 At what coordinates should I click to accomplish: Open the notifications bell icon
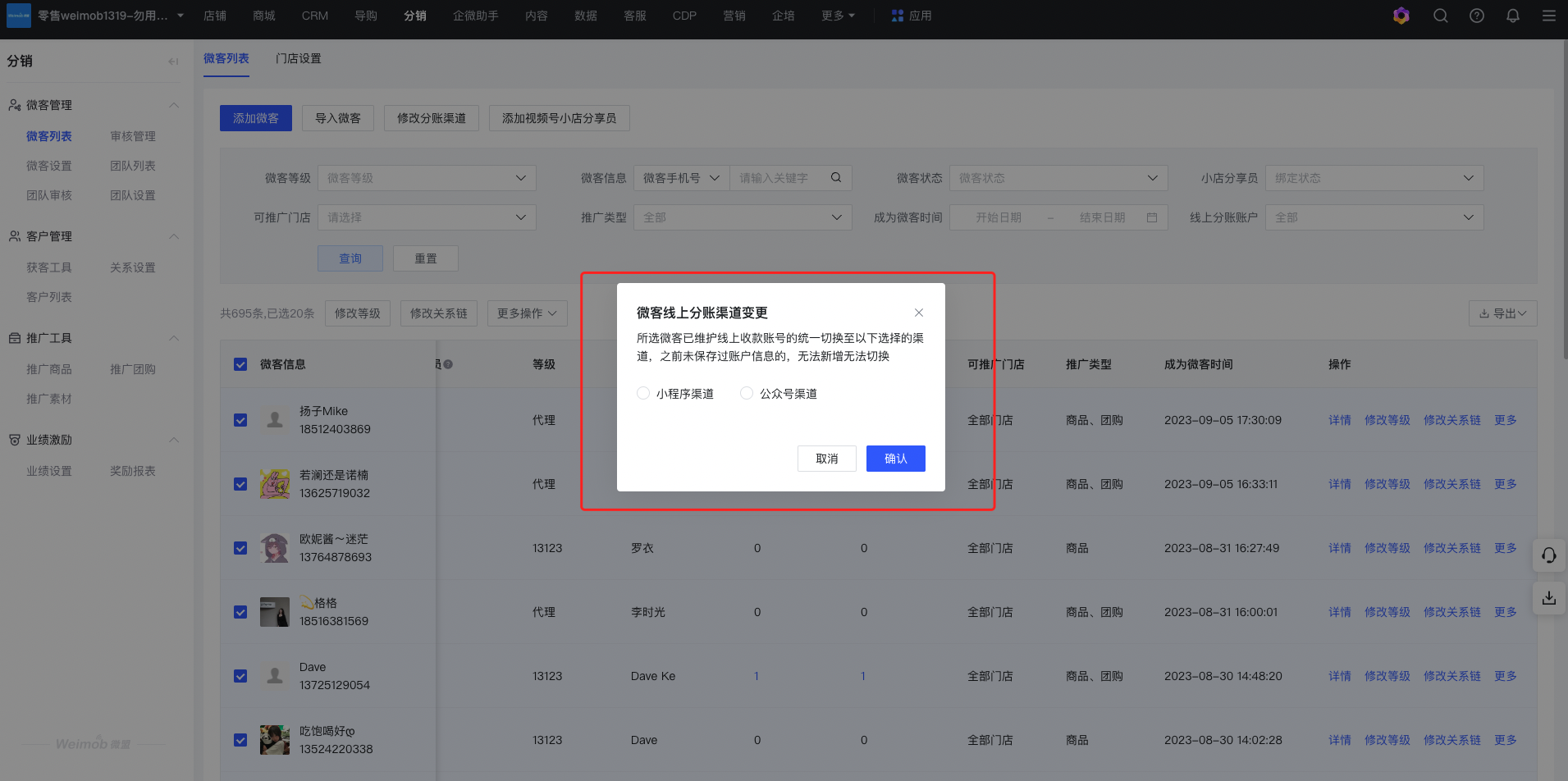(x=1512, y=16)
